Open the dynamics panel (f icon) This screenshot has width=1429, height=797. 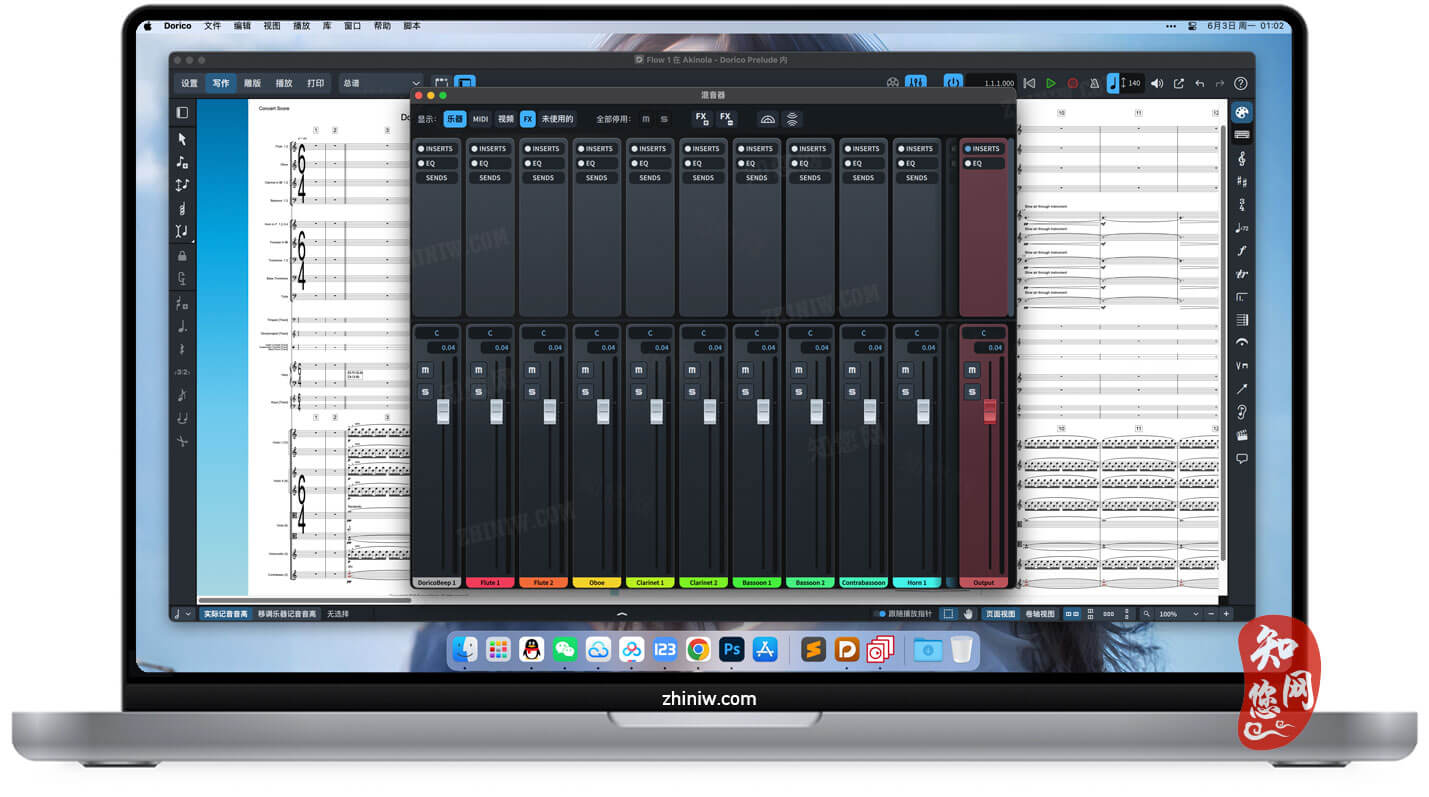tap(1241, 251)
